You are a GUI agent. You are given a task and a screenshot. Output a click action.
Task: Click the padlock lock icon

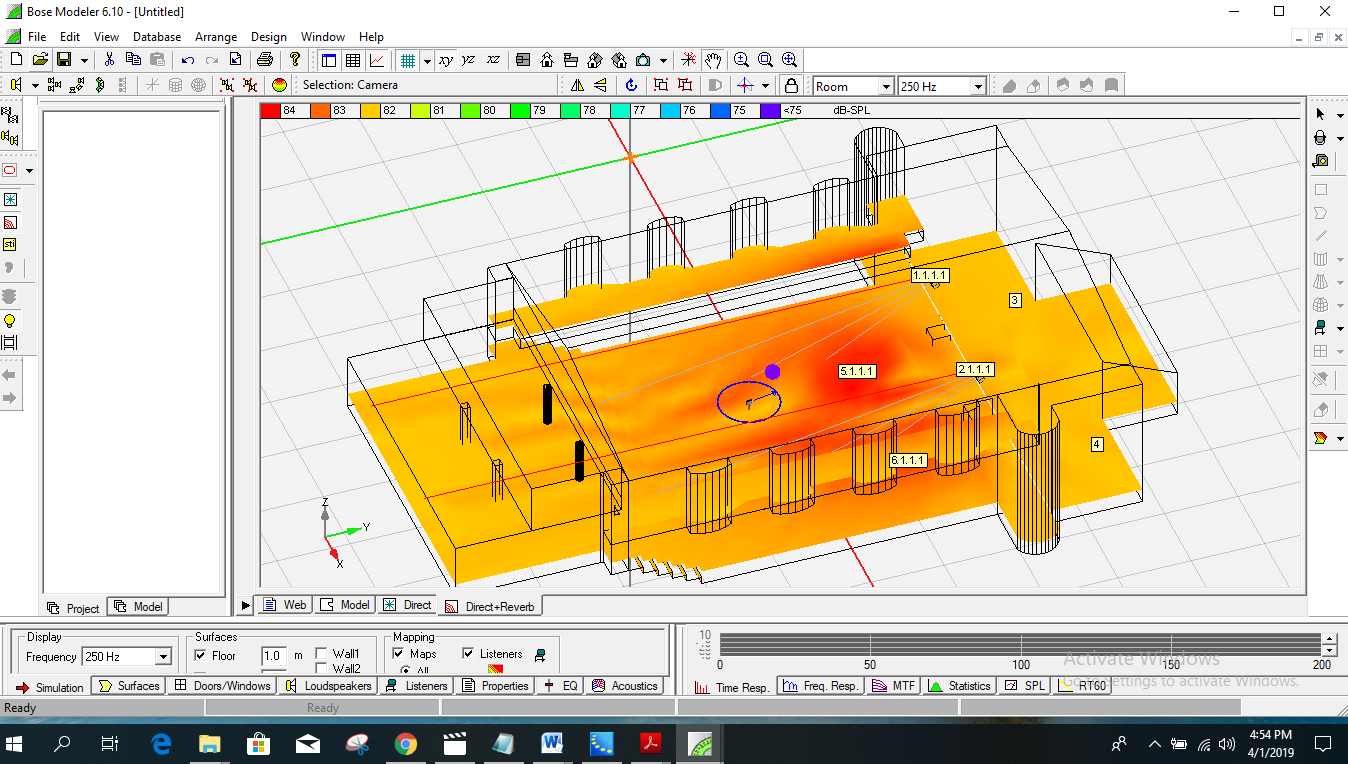point(791,86)
